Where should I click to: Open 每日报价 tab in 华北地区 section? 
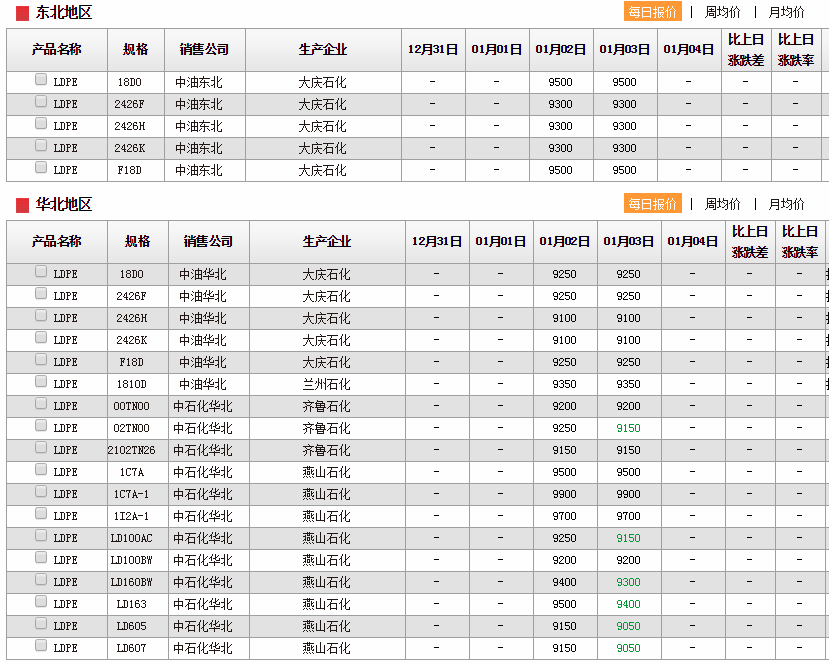(652, 204)
